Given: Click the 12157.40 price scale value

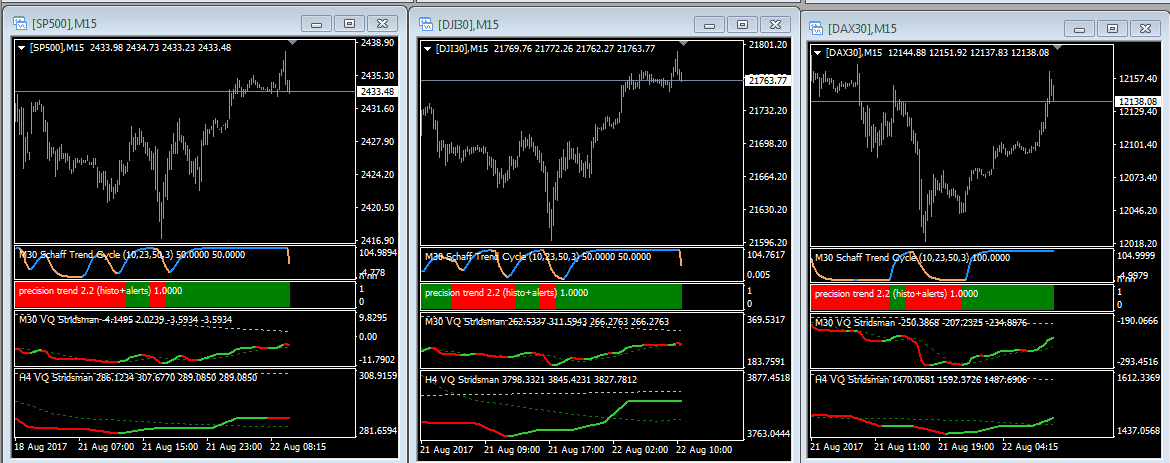Looking at the screenshot, I should click(x=1138, y=78).
